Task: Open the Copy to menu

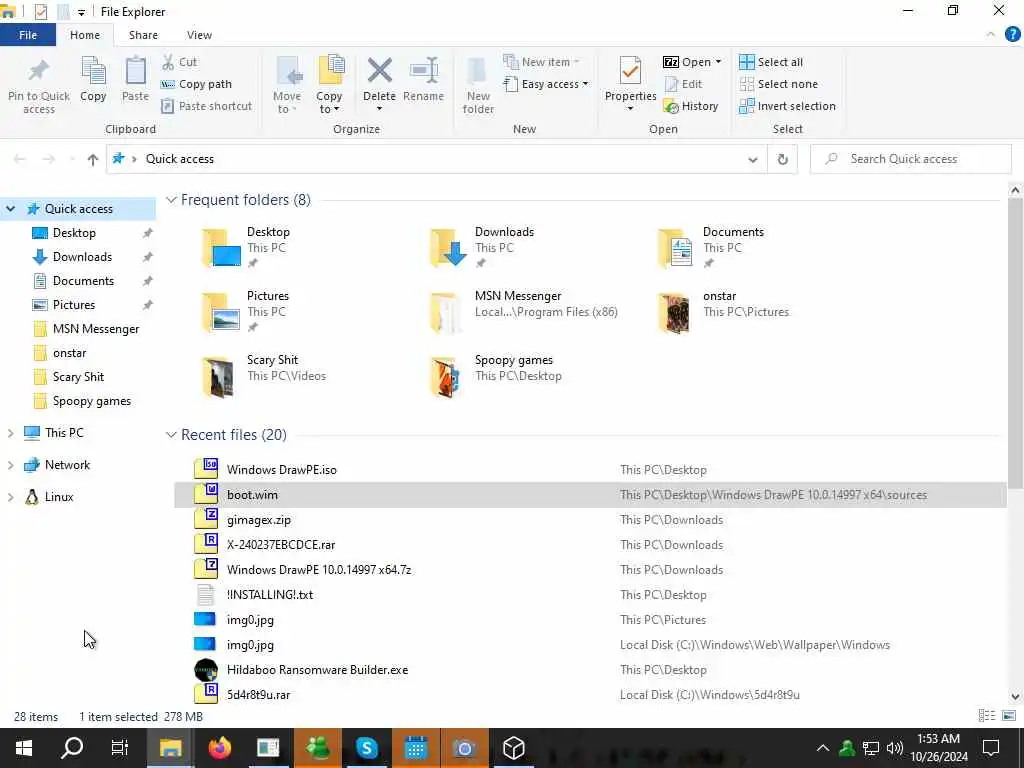Action: pos(329,86)
